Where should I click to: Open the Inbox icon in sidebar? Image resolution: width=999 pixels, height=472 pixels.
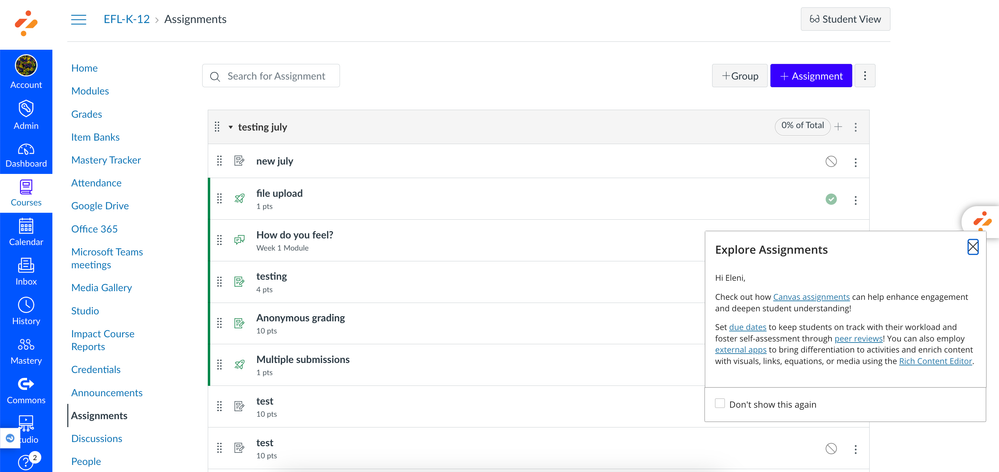pos(26,266)
